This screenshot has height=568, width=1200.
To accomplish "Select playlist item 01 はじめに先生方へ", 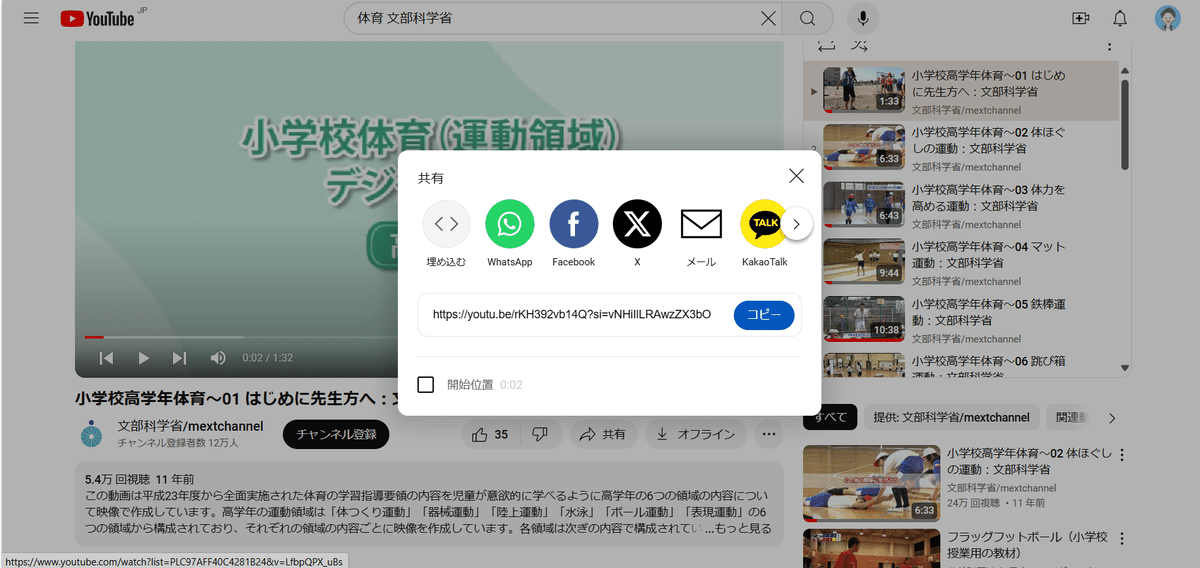I will click(x=961, y=91).
